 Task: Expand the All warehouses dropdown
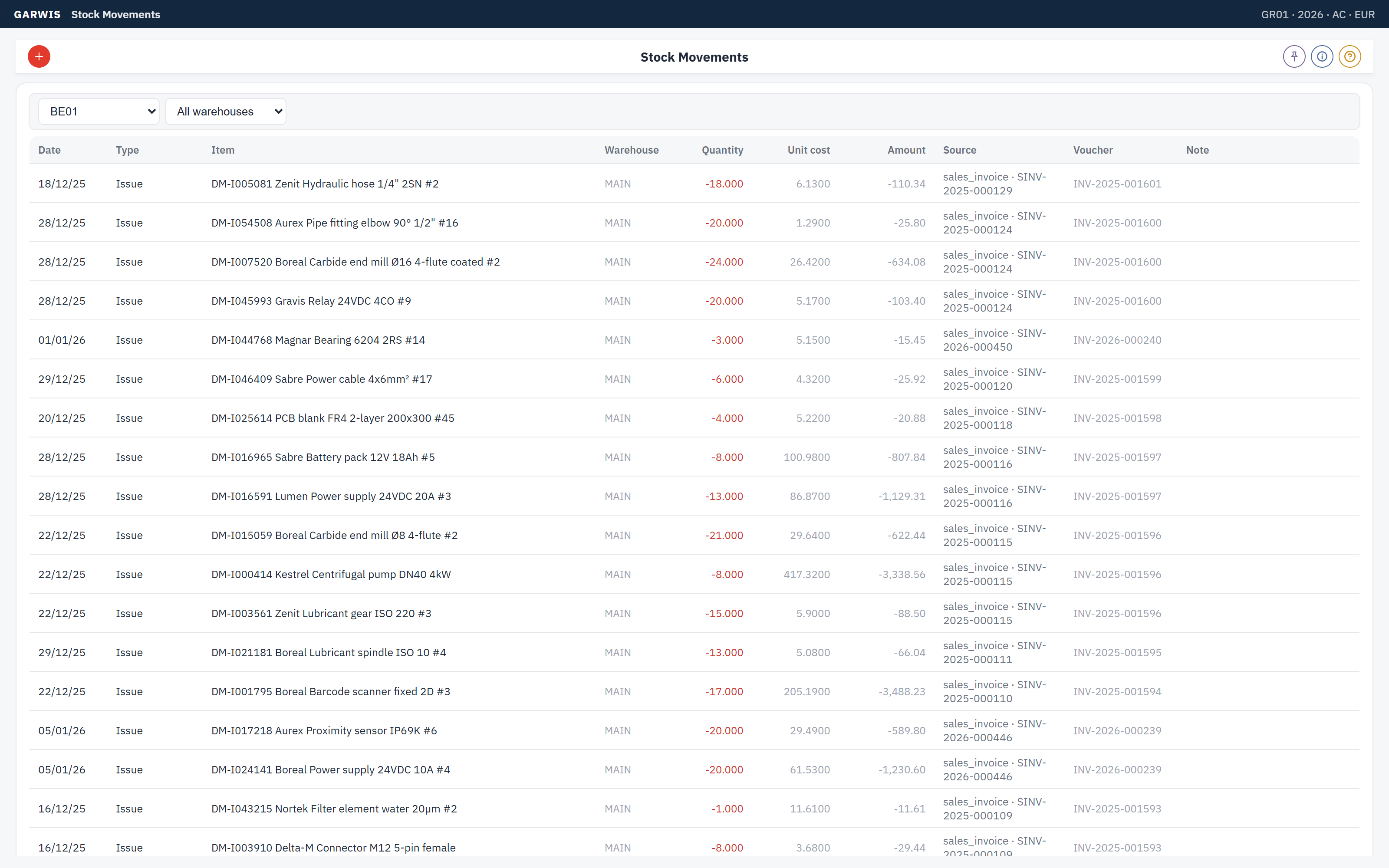click(226, 112)
